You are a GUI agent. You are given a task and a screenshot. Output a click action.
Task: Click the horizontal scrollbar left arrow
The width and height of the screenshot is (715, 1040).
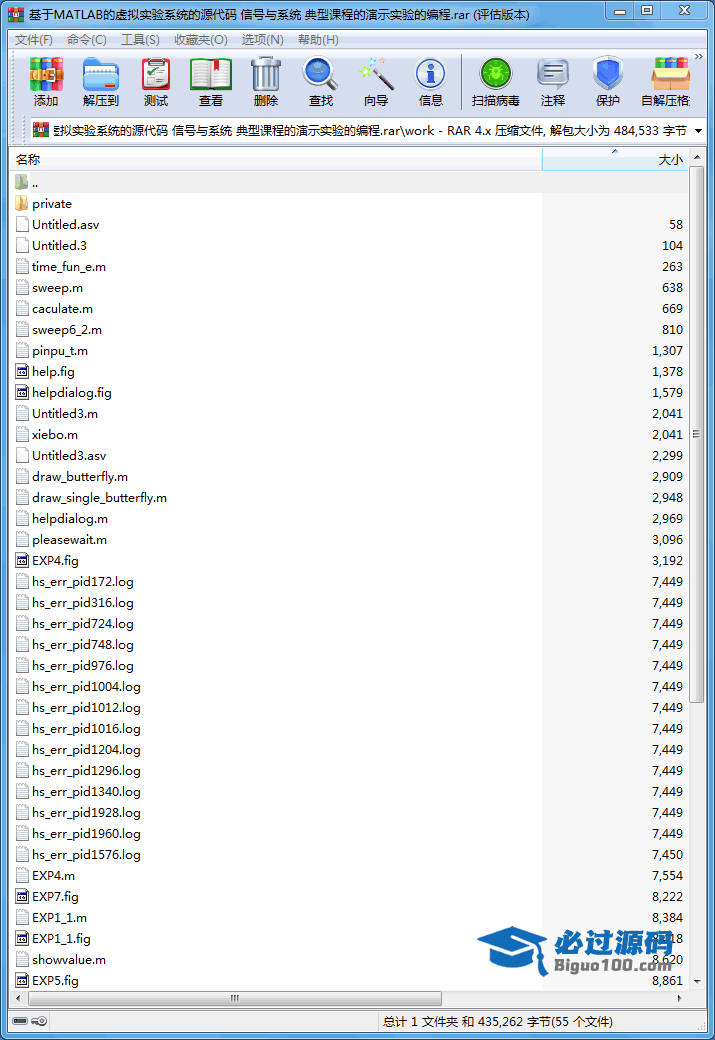18,998
